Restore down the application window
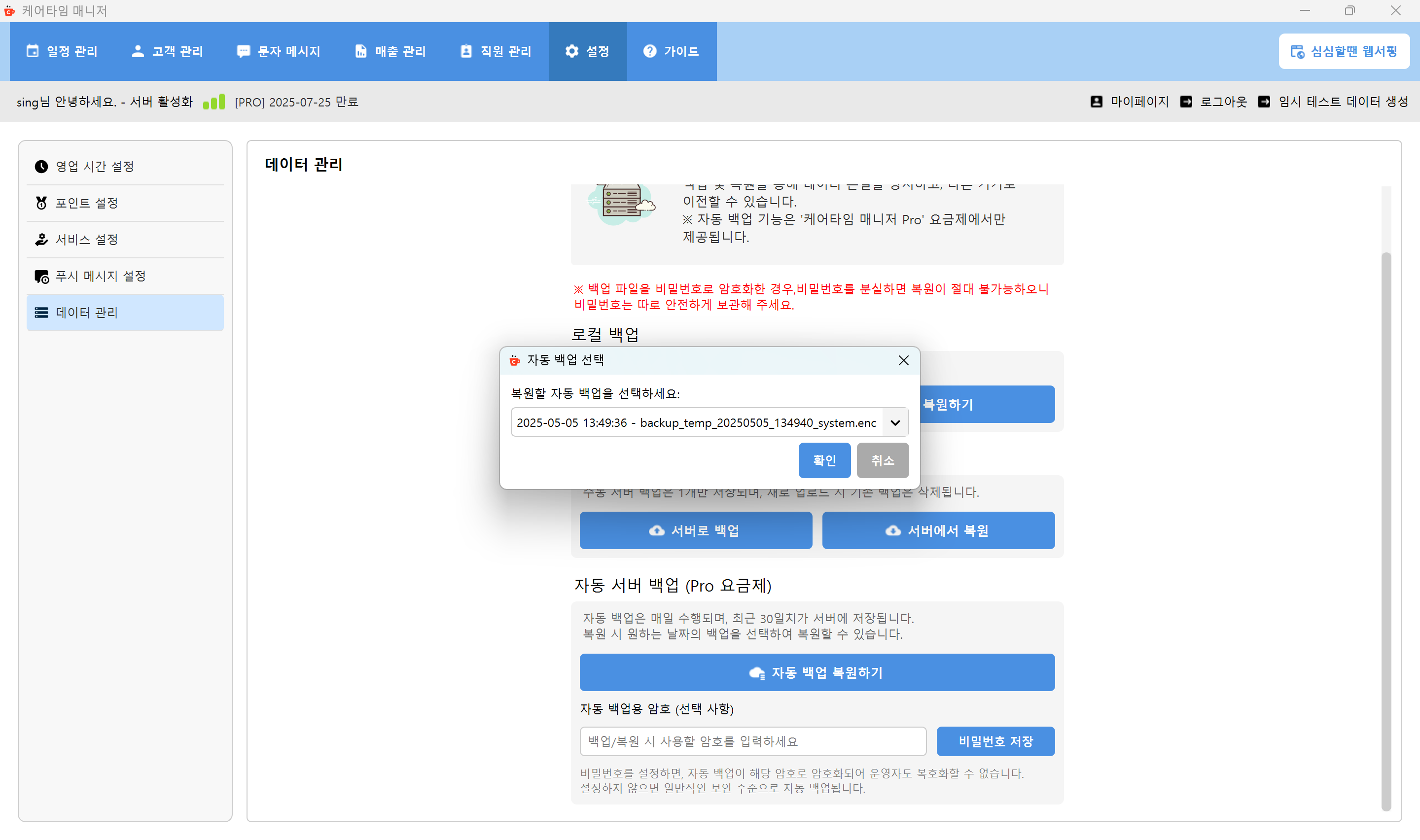Image resolution: width=1420 pixels, height=840 pixels. [1350, 11]
